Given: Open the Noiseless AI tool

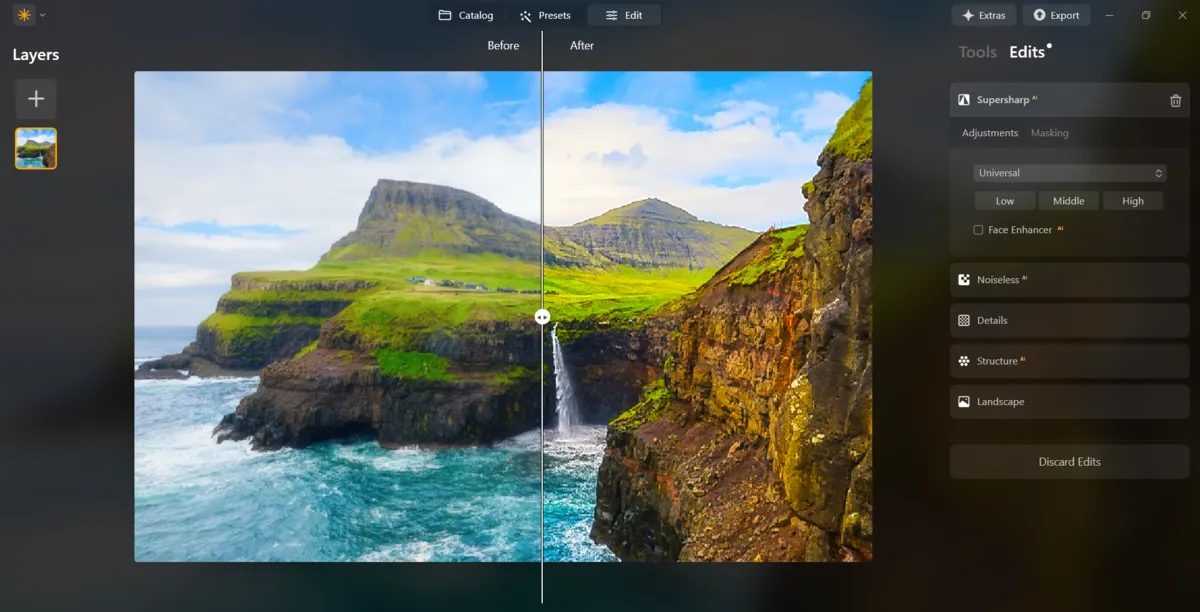Looking at the screenshot, I should [1068, 279].
